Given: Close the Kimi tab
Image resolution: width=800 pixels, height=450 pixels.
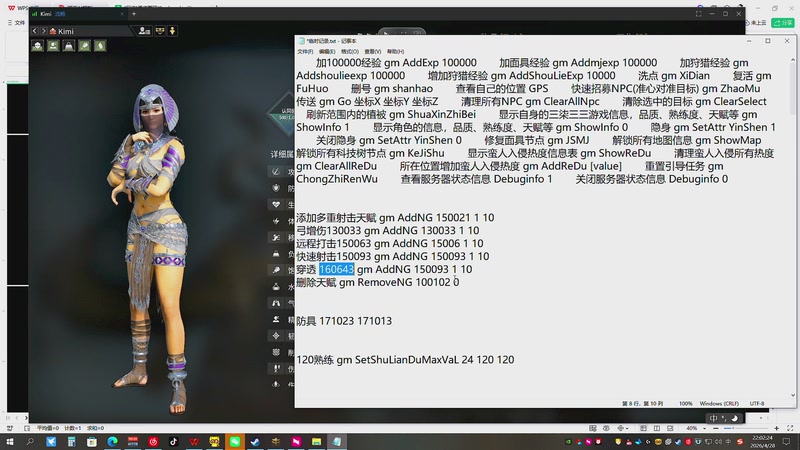Looking at the screenshot, I should point(122,14).
